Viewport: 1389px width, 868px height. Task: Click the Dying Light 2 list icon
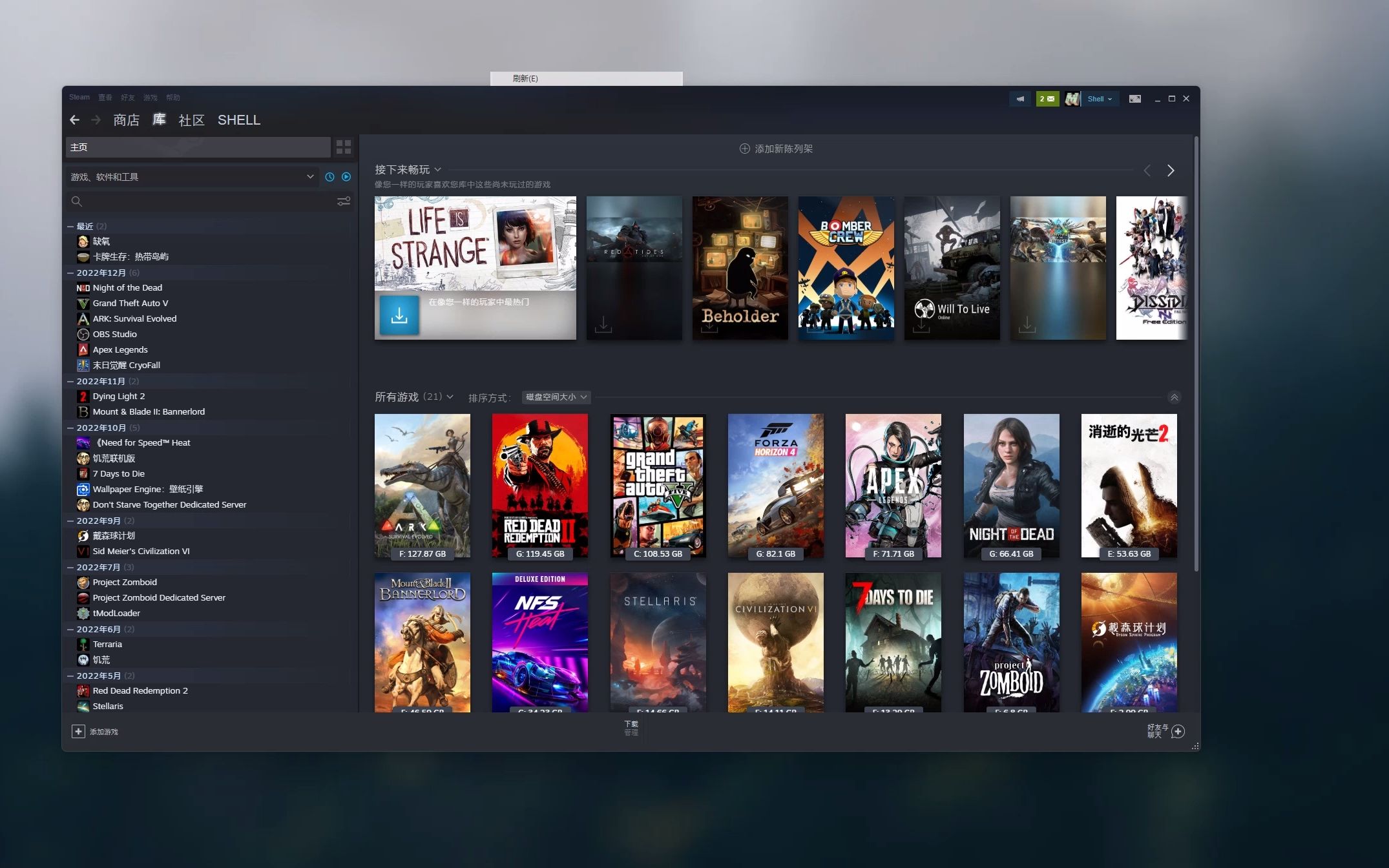click(x=83, y=397)
